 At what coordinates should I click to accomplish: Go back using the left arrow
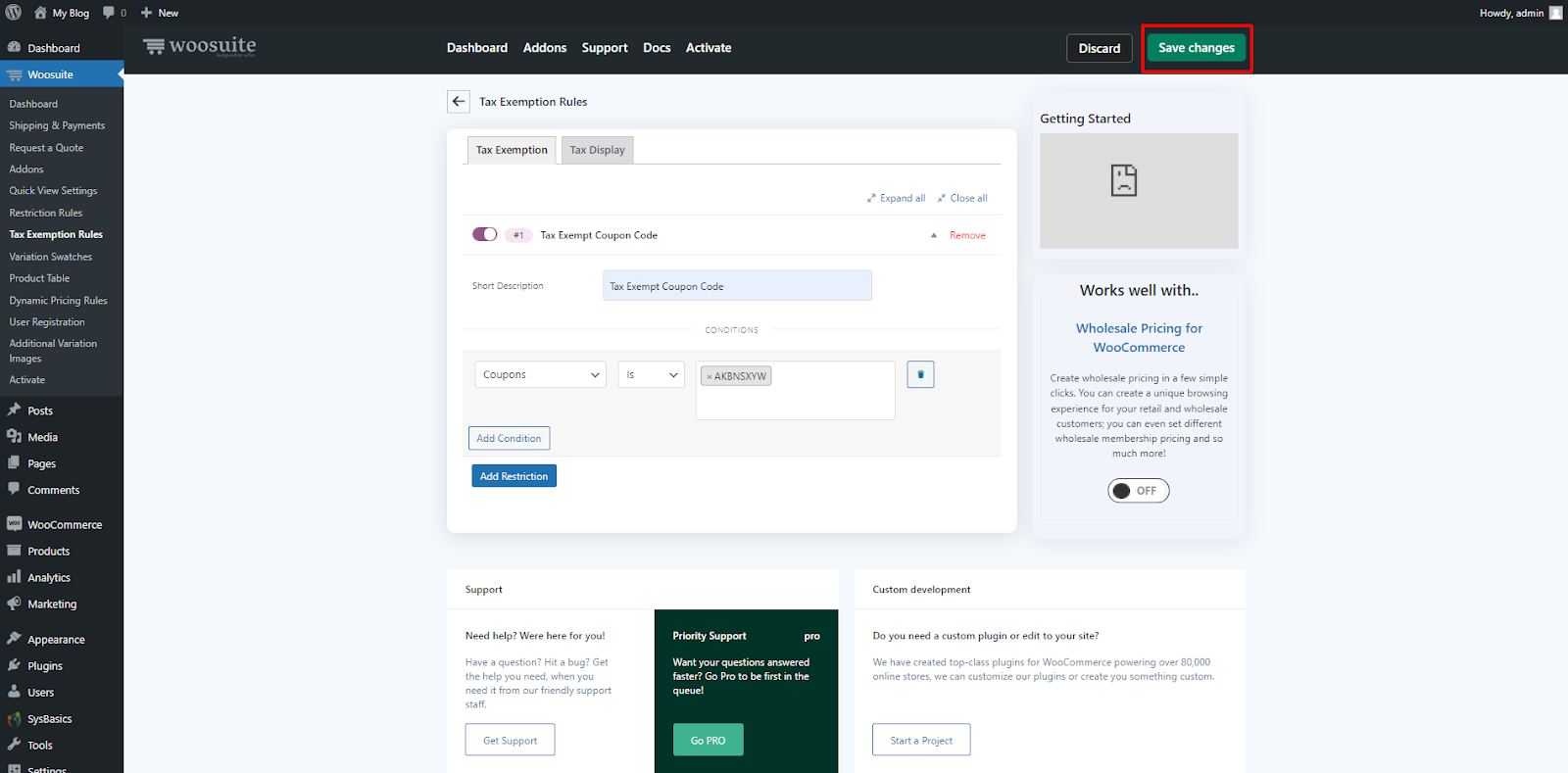[x=459, y=102]
